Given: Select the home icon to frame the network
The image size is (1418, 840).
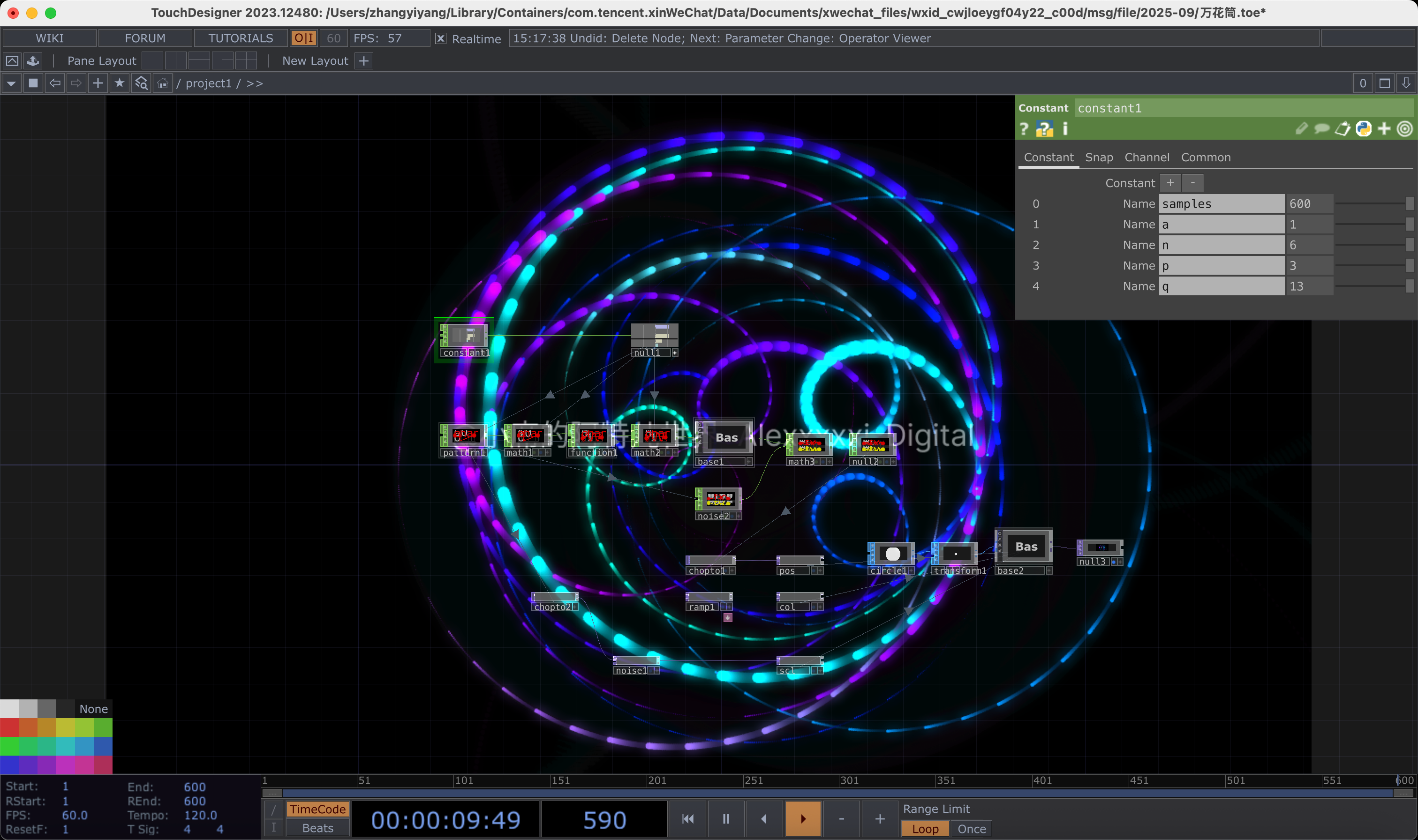Looking at the screenshot, I should [x=162, y=82].
